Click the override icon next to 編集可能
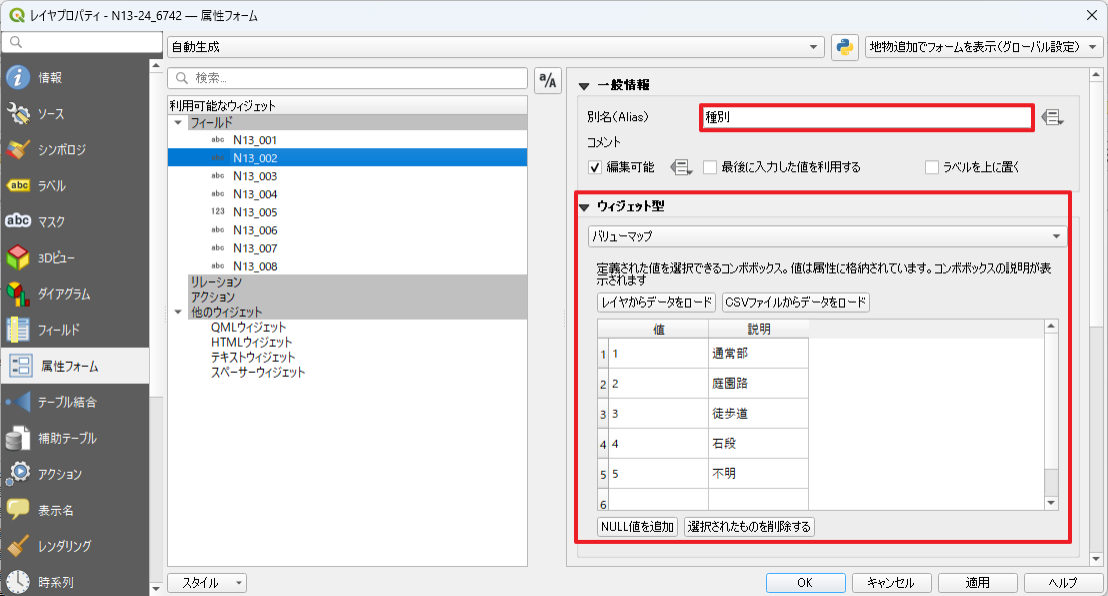The width and height of the screenshot is (1108, 596). pos(682,167)
